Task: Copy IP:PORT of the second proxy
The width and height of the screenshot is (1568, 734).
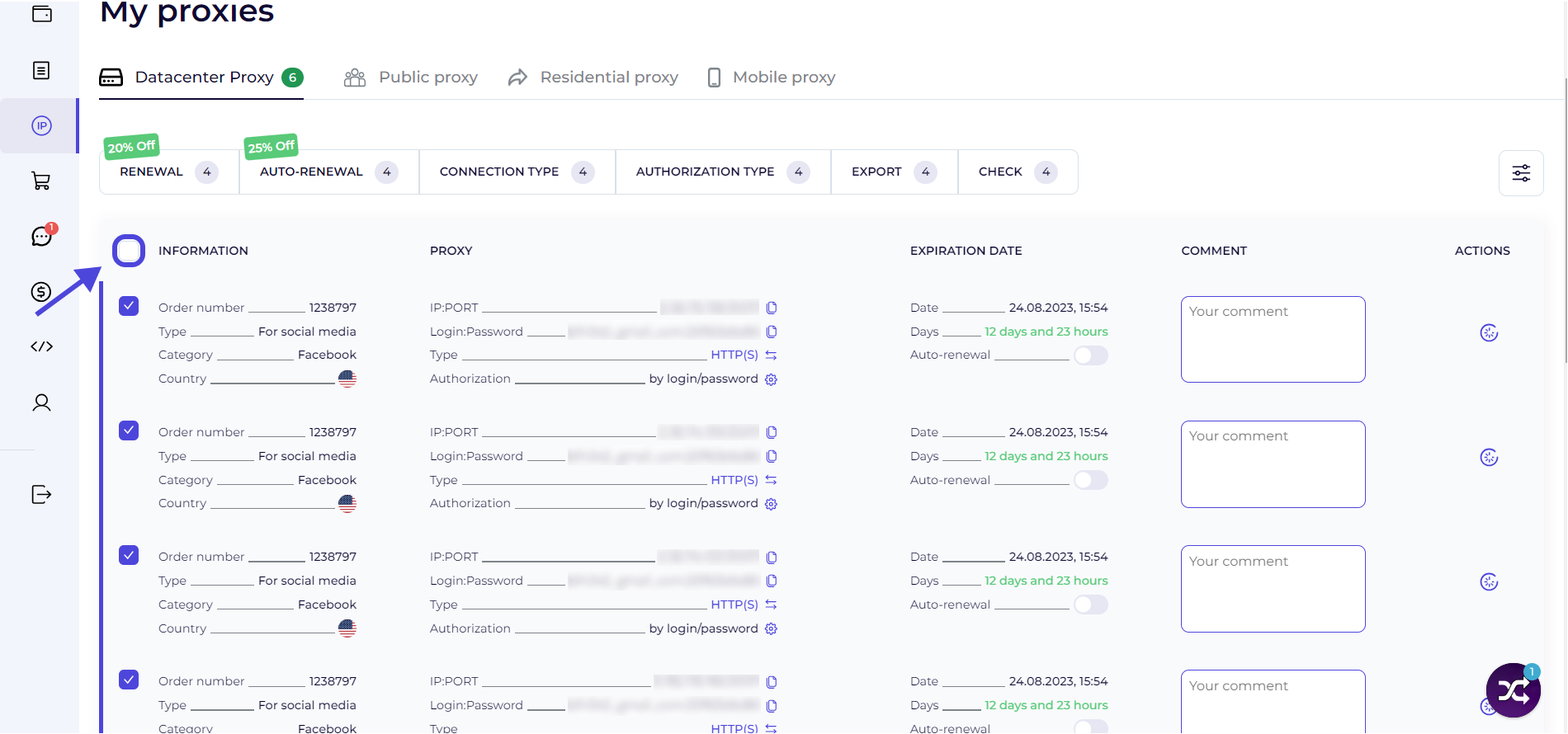Action: pos(772,432)
